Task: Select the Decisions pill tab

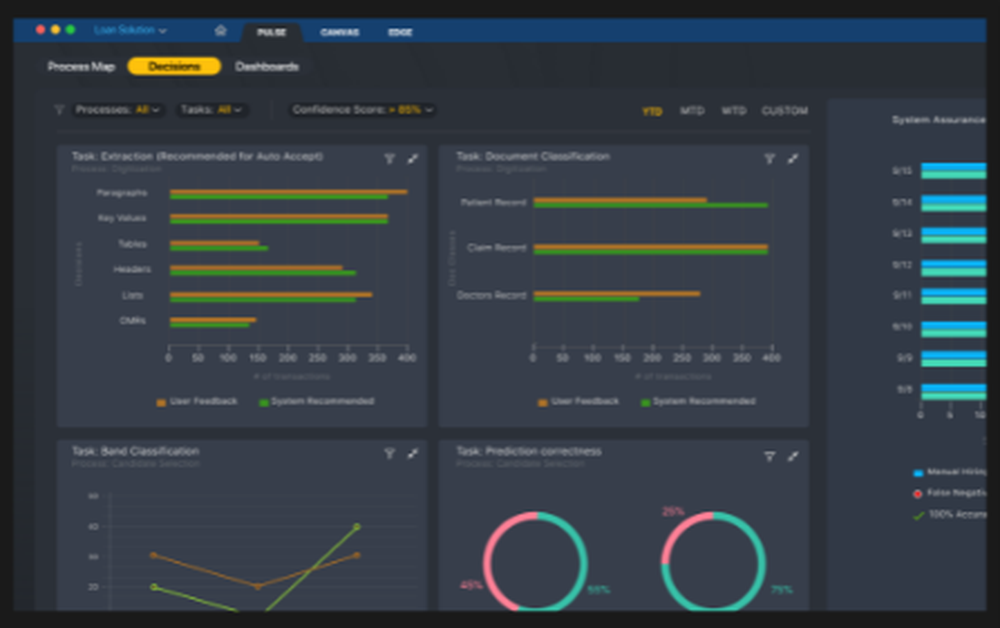Action: (174, 66)
